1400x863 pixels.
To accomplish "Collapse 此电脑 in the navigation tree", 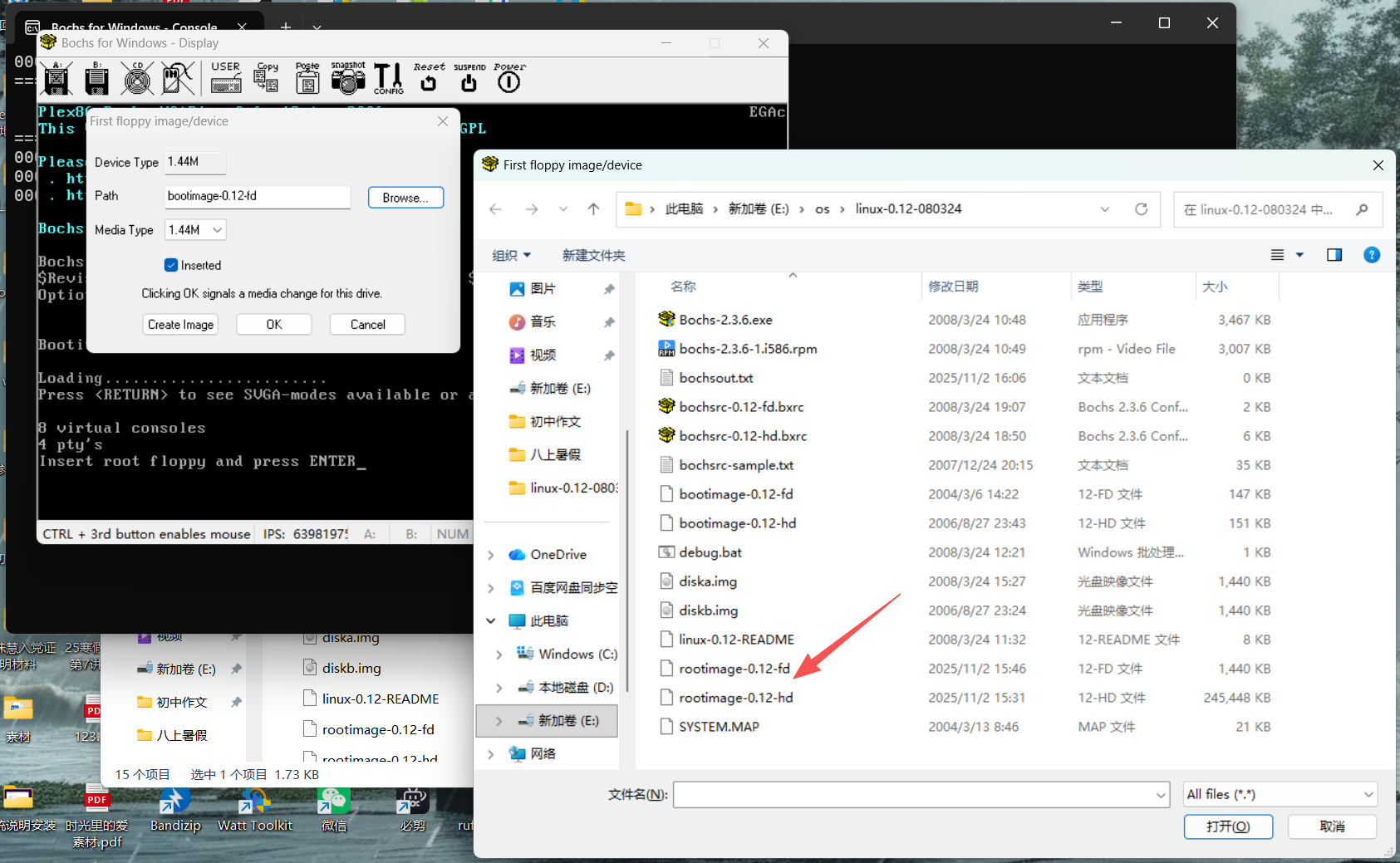I will coord(490,621).
